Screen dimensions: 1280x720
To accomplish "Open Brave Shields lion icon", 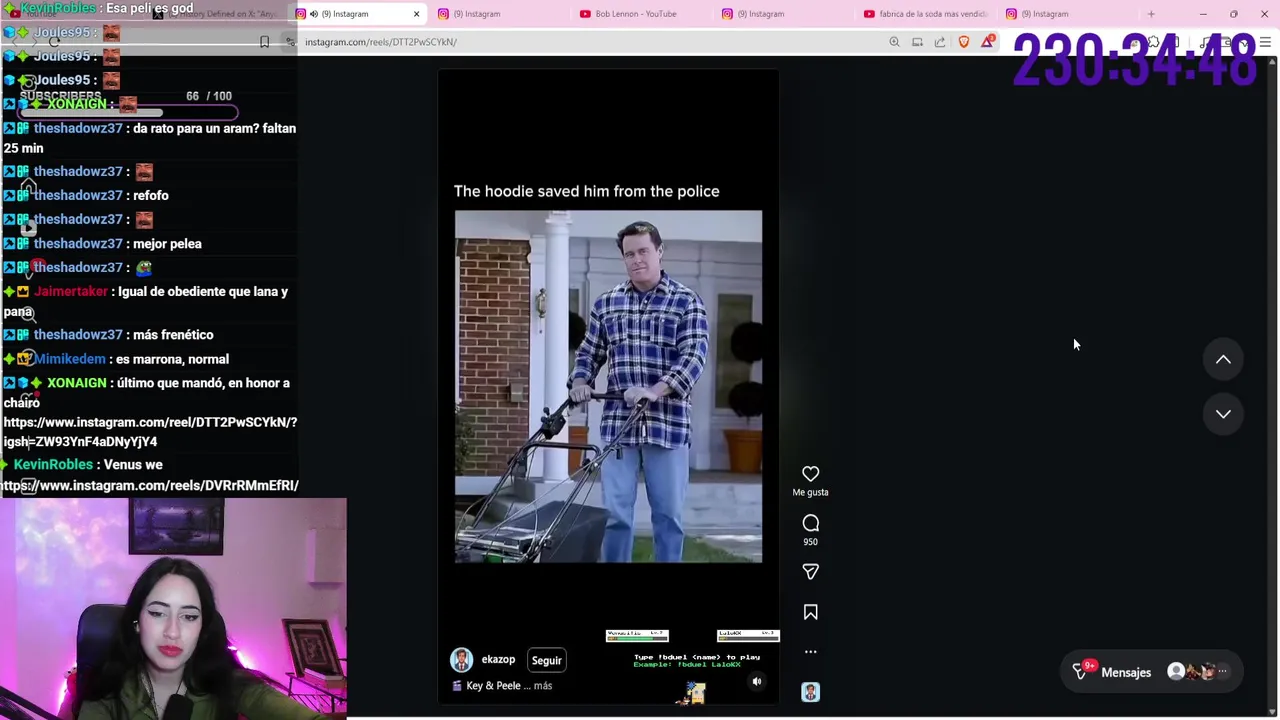I will pyautogui.click(x=964, y=42).
